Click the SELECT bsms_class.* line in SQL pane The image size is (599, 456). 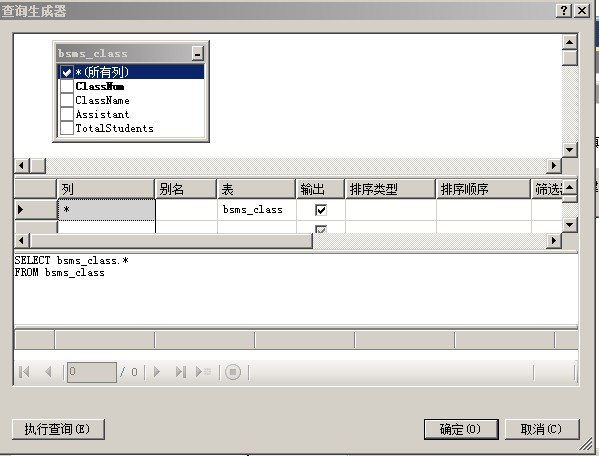click(x=71, y=260)
